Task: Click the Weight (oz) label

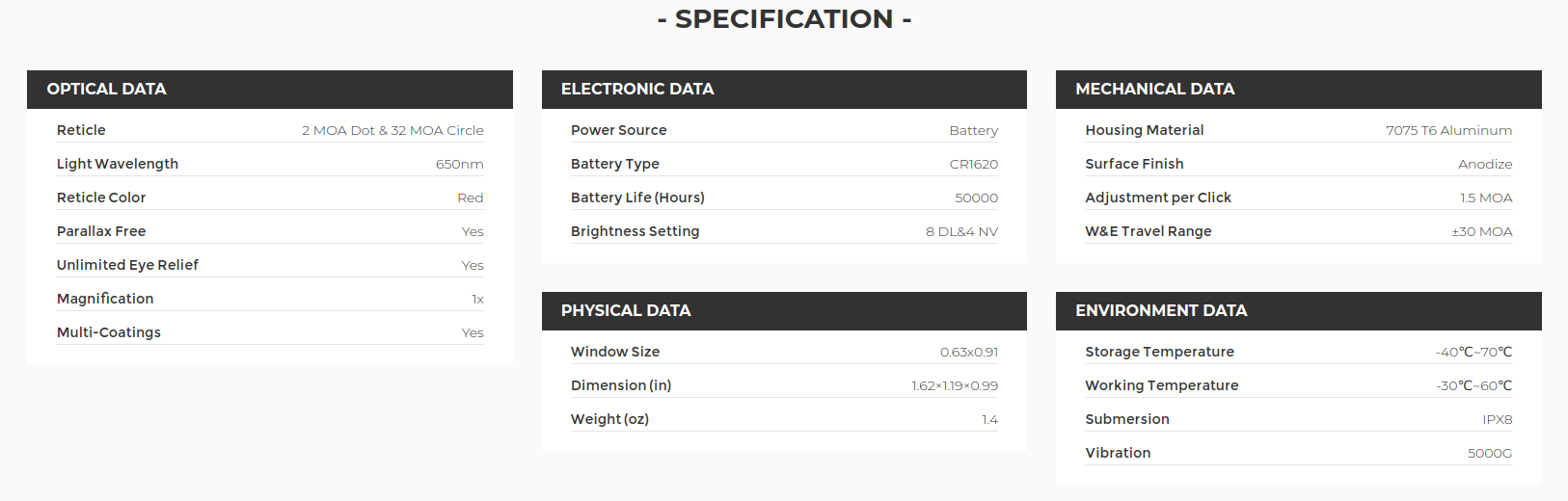Action: tap(609, 419)
